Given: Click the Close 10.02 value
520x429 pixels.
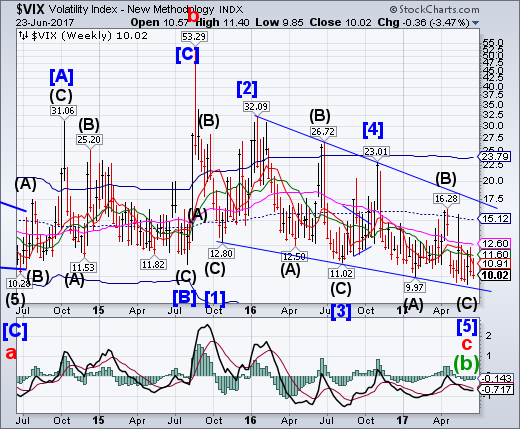Looking at the screenshot, I should point(340,23).
